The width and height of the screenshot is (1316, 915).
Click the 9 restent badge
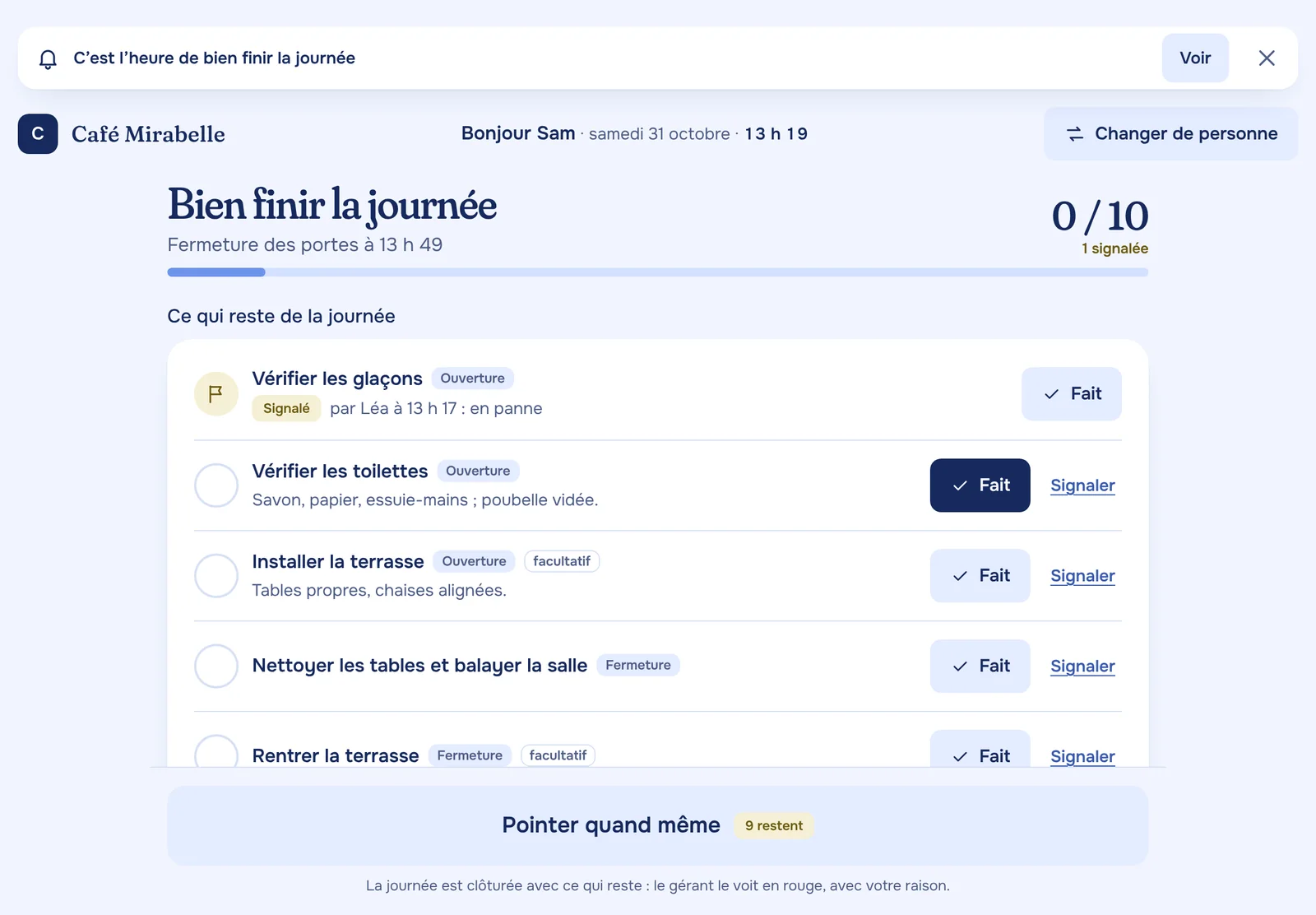[x=774, y=825]
